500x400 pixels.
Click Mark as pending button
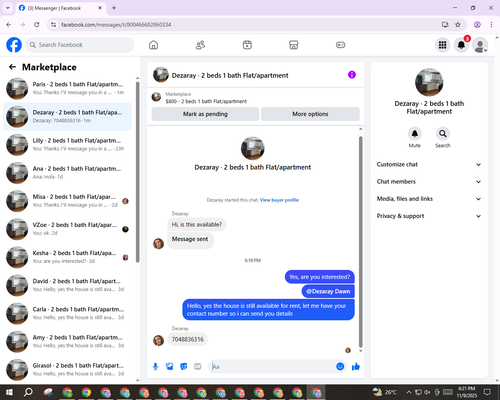[x=205, y=114]
